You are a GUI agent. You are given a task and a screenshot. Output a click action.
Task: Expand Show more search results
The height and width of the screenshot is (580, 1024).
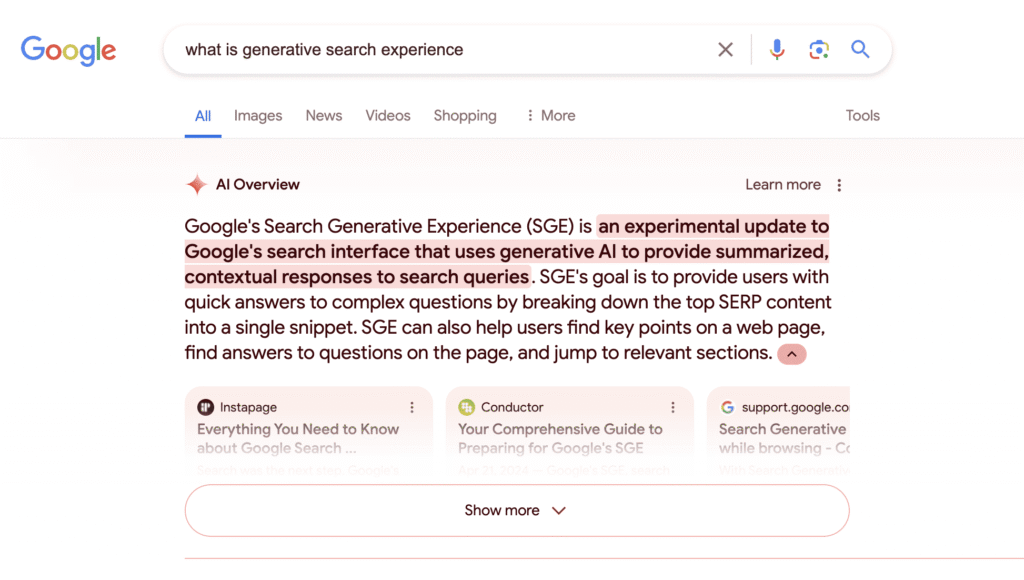[x=516, y=510]
